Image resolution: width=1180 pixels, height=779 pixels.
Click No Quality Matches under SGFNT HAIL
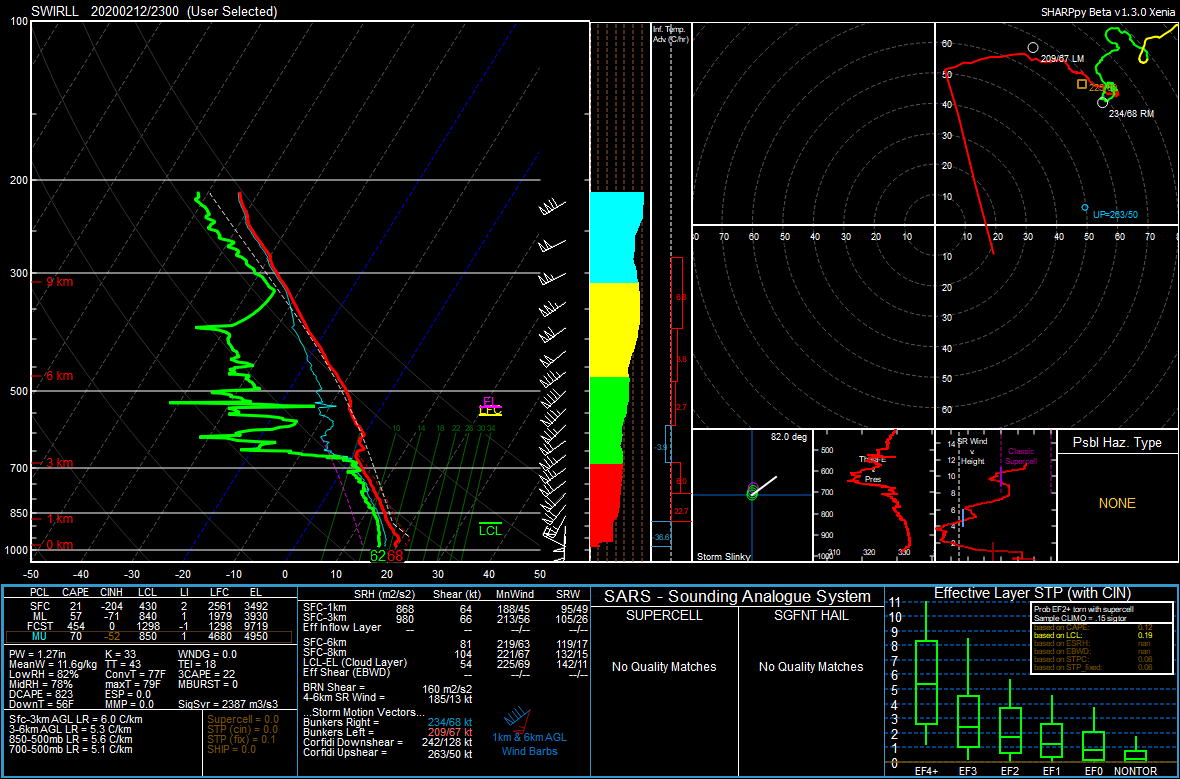811,667
